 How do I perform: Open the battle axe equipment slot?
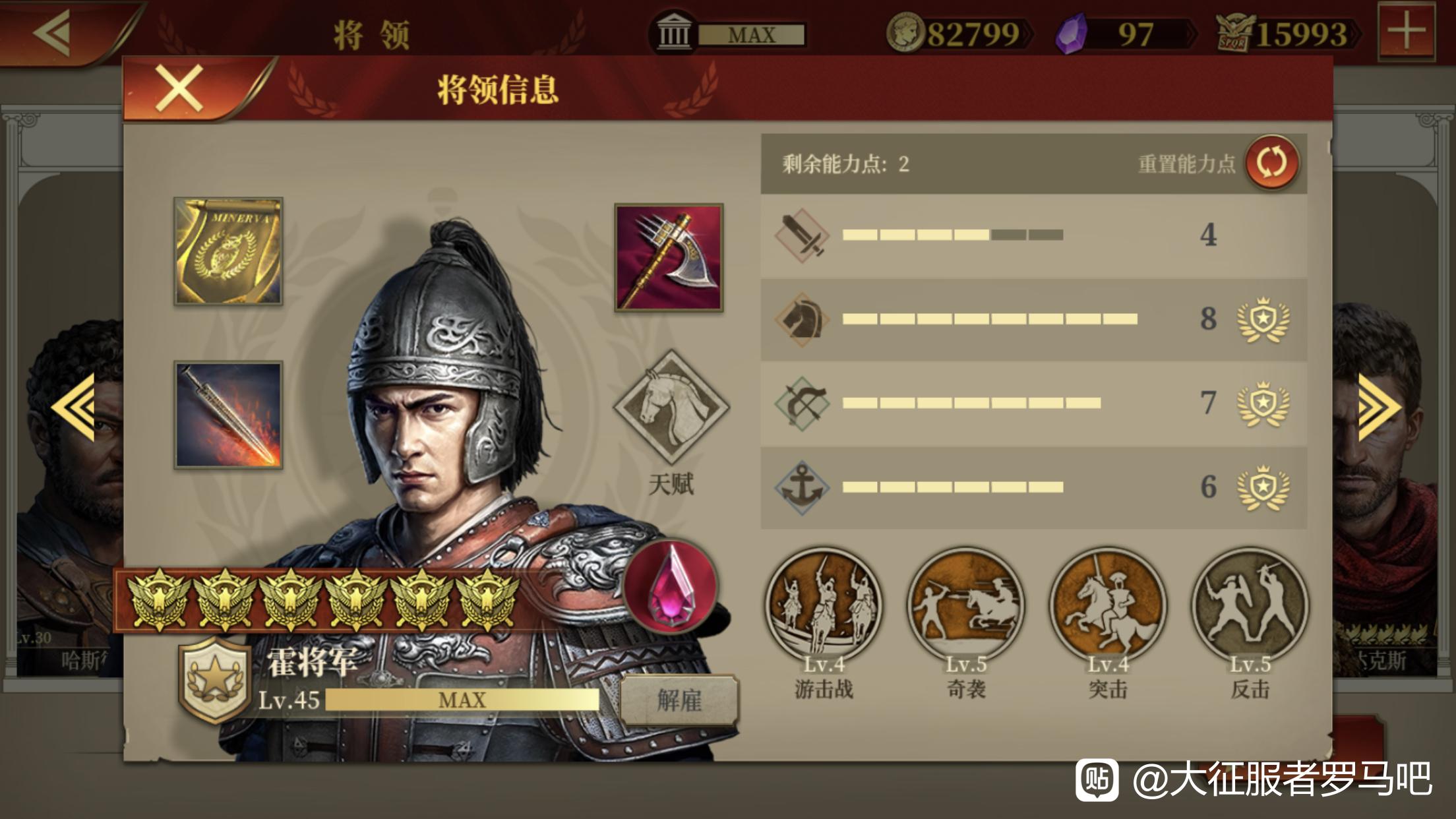point(669,257)
